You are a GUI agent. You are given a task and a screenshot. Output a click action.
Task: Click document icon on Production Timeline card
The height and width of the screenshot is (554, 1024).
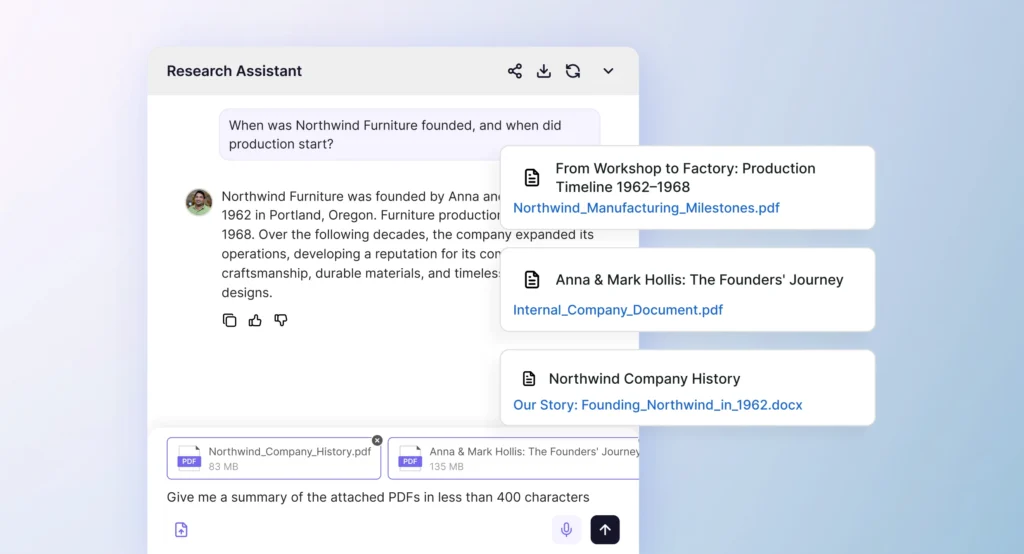click(532, 177)
